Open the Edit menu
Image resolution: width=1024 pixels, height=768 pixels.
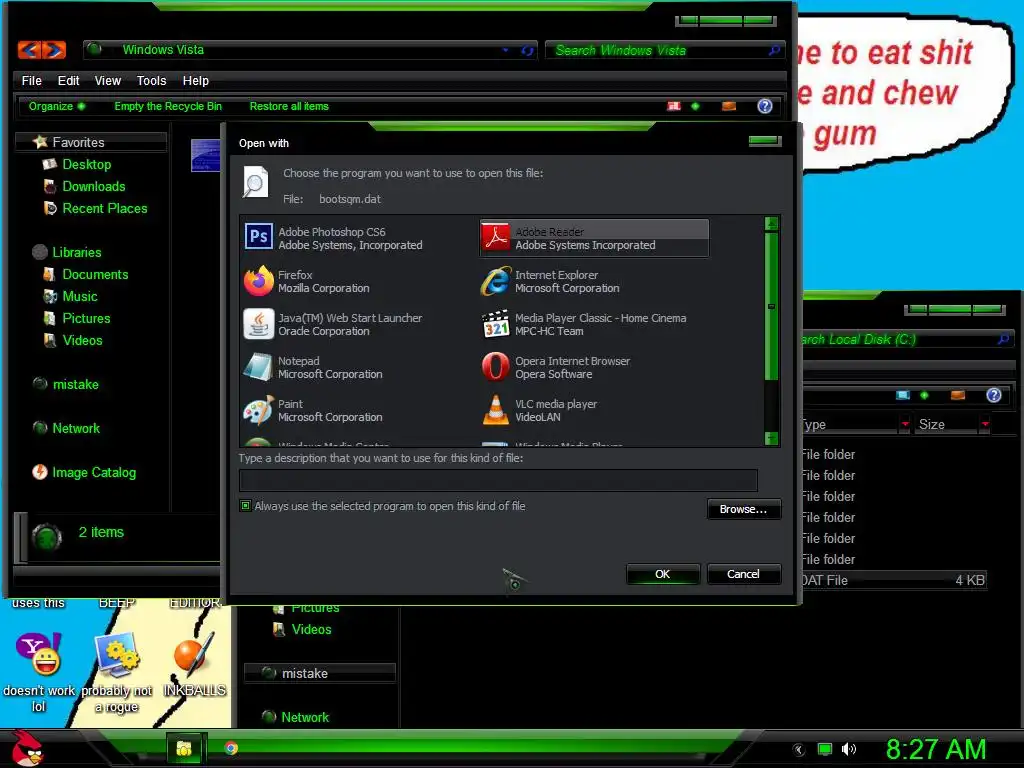69,80
